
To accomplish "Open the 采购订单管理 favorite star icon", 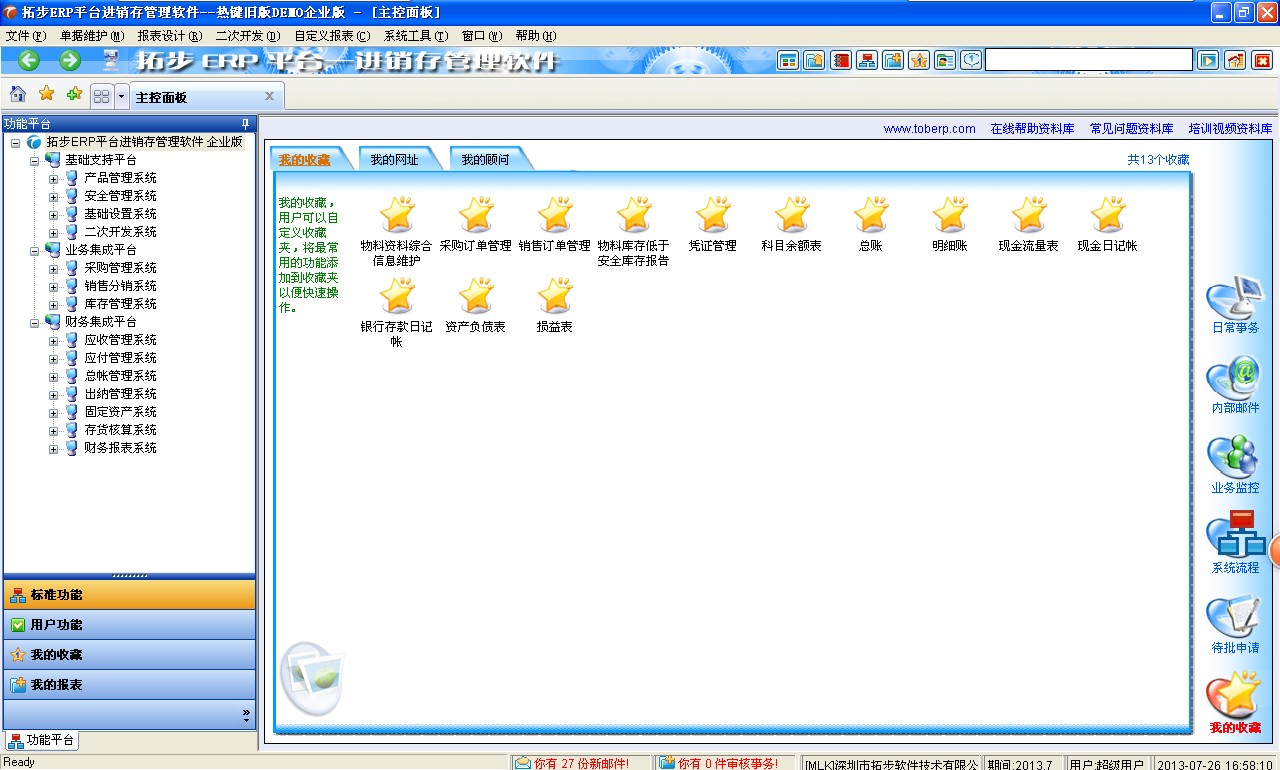I will [476, 215].
